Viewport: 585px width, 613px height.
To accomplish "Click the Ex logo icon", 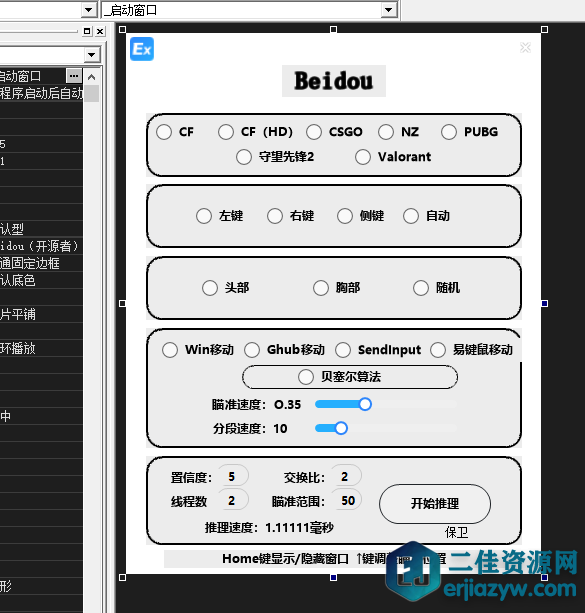I will (142, 49).
